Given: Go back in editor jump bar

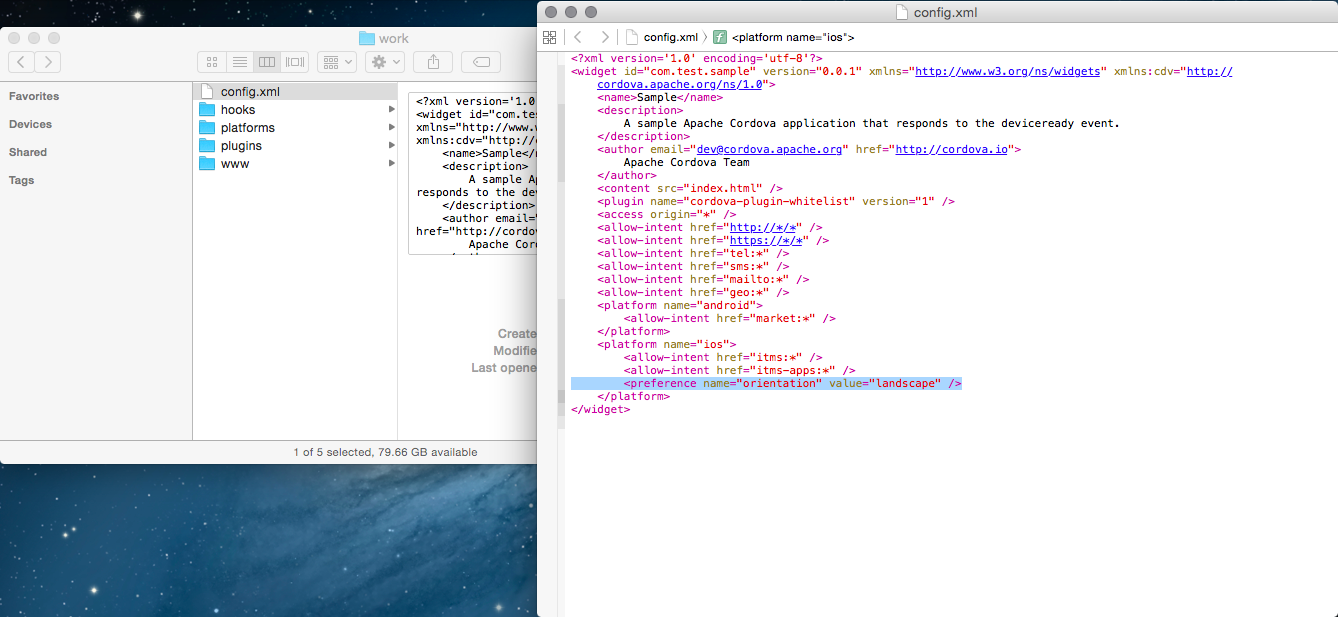Looking at the screenshot, I should click(578, 37).
